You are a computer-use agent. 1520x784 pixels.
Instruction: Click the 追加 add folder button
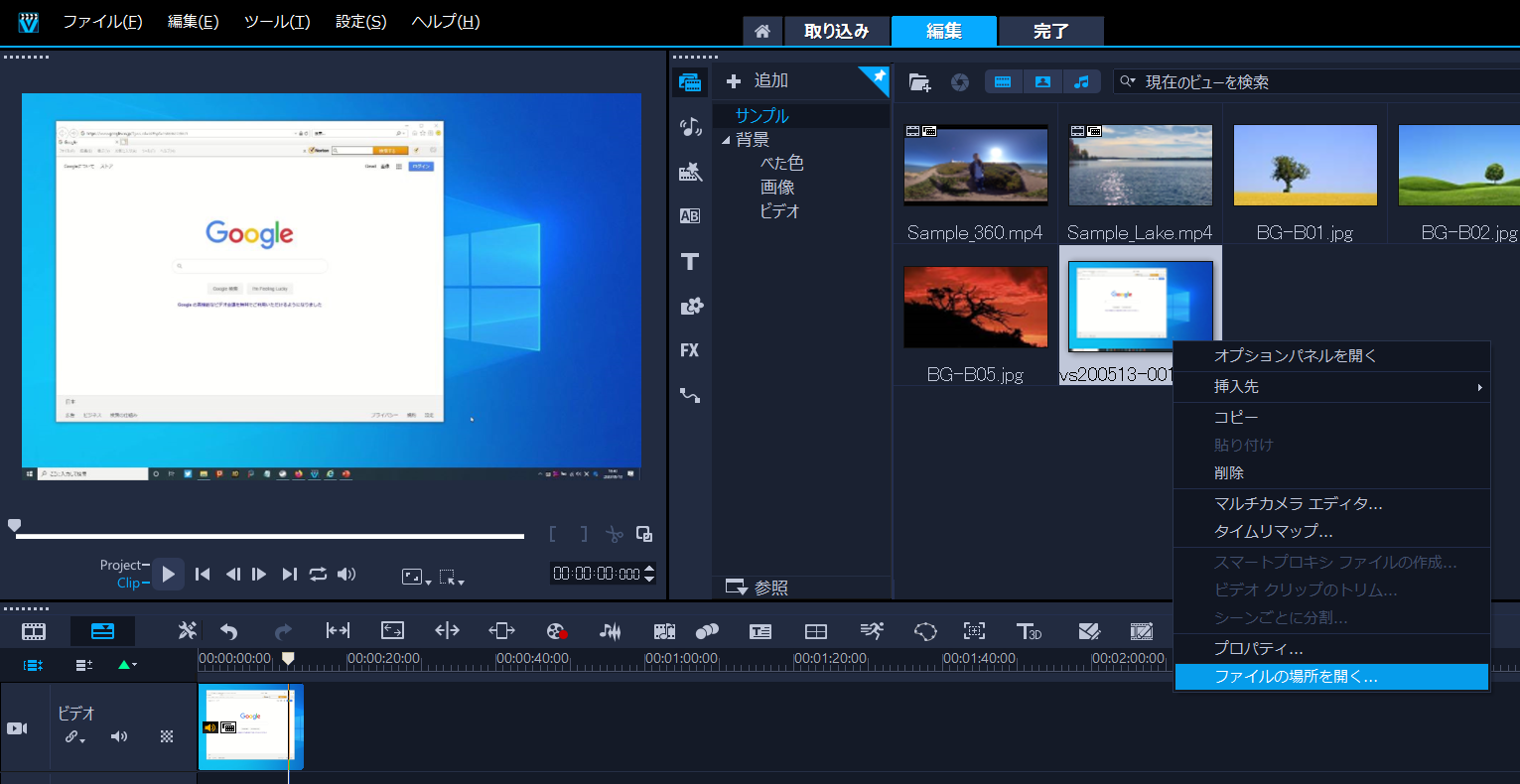pyautogui.click(x=757, y=81)
